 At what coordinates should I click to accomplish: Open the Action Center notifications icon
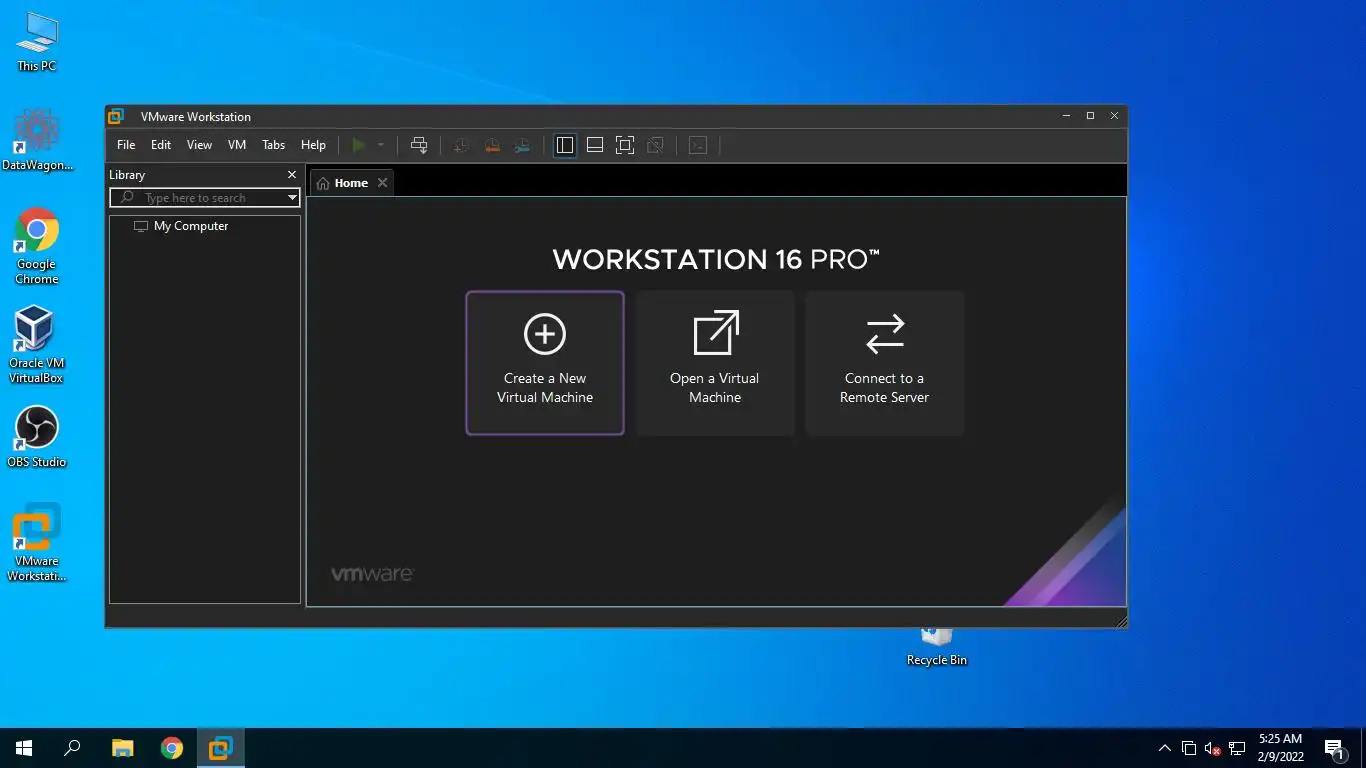[x=1334, y=748]
